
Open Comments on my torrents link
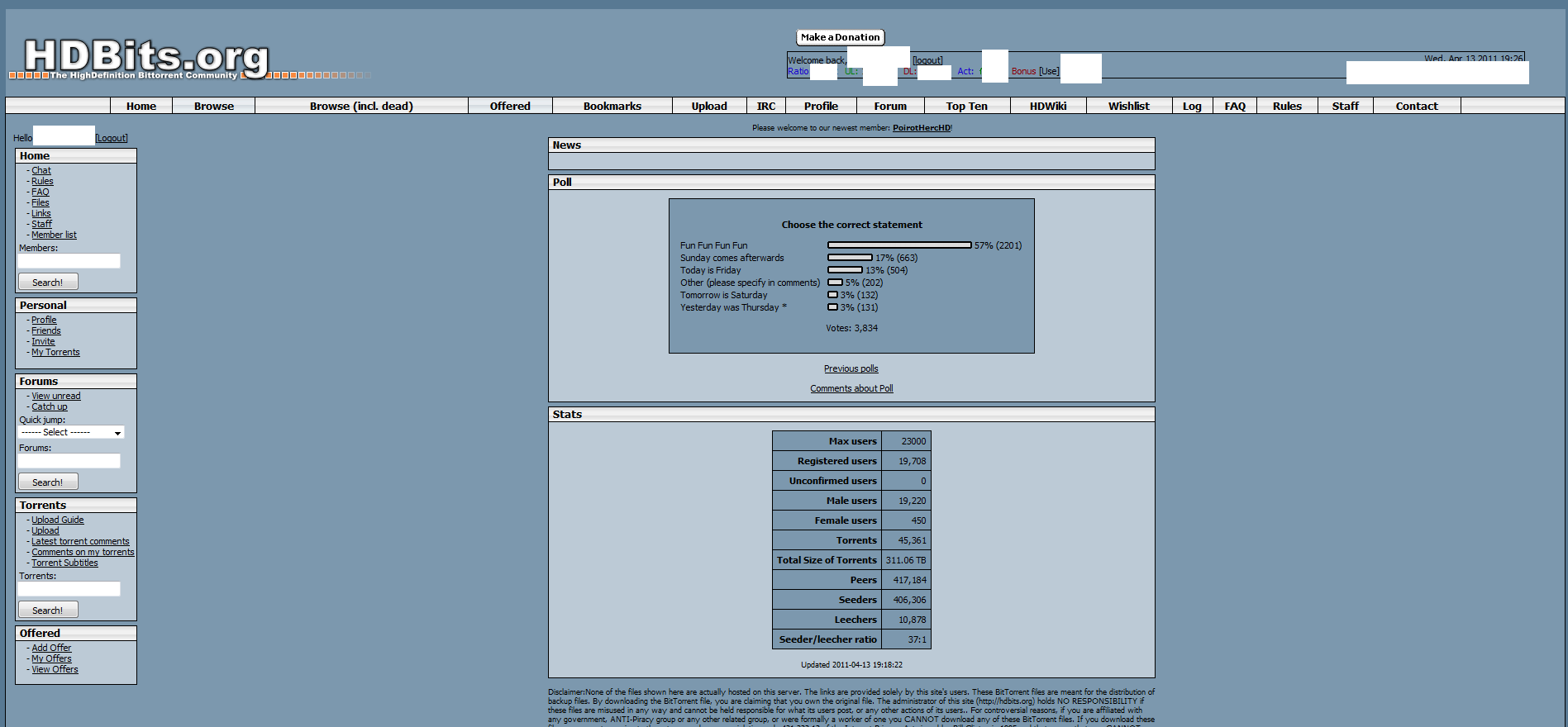[83, 552]
